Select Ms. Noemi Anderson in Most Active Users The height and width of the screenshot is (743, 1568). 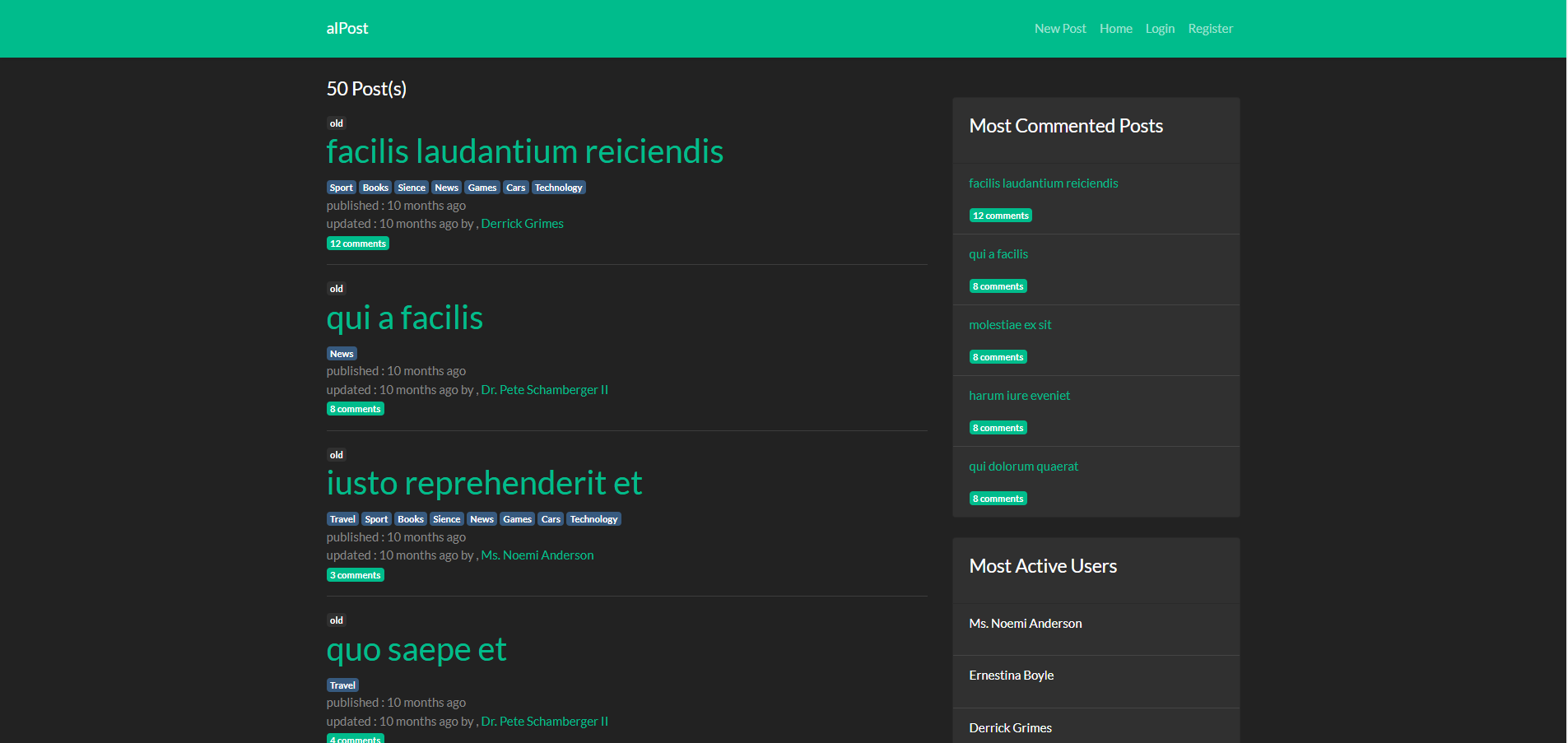[1026, 624]
